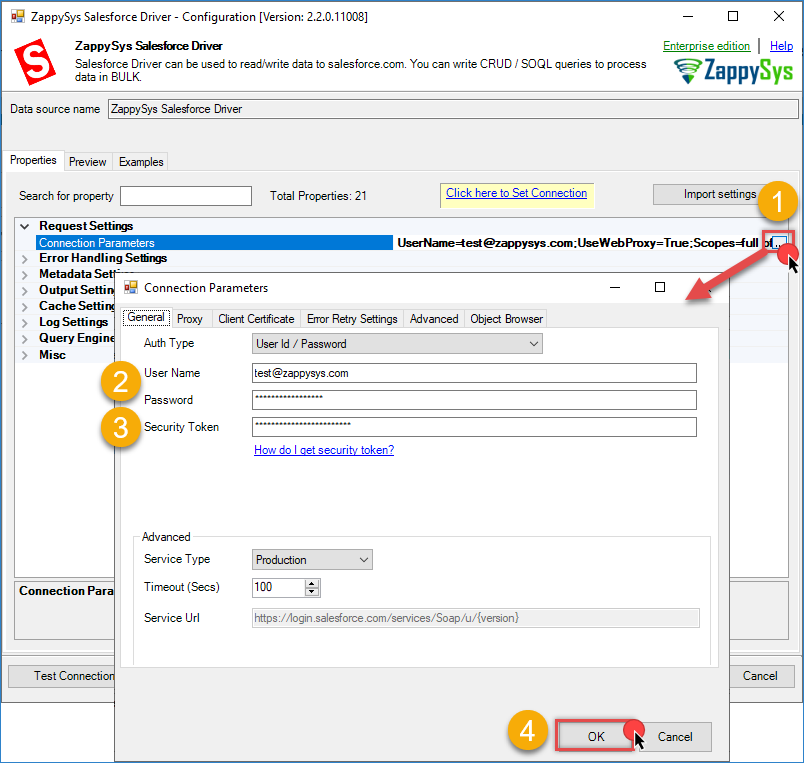
Task: Select the Examples tab
Action: point(140,162)
